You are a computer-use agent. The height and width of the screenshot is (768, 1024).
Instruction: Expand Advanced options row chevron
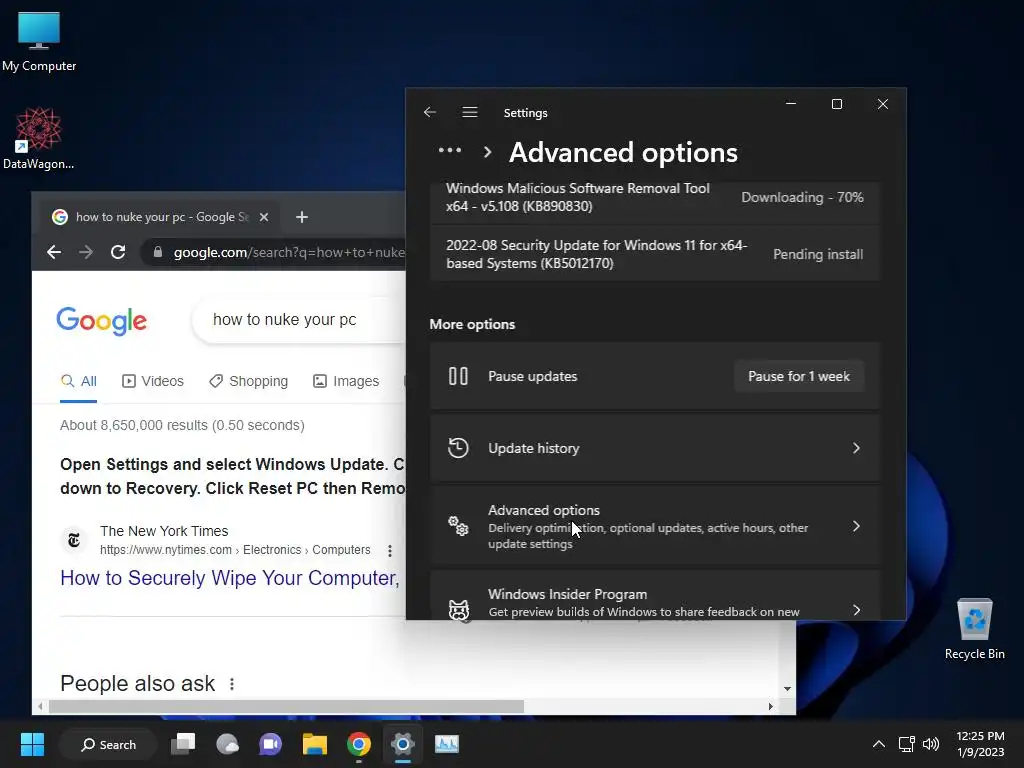[x=856, y=526]
